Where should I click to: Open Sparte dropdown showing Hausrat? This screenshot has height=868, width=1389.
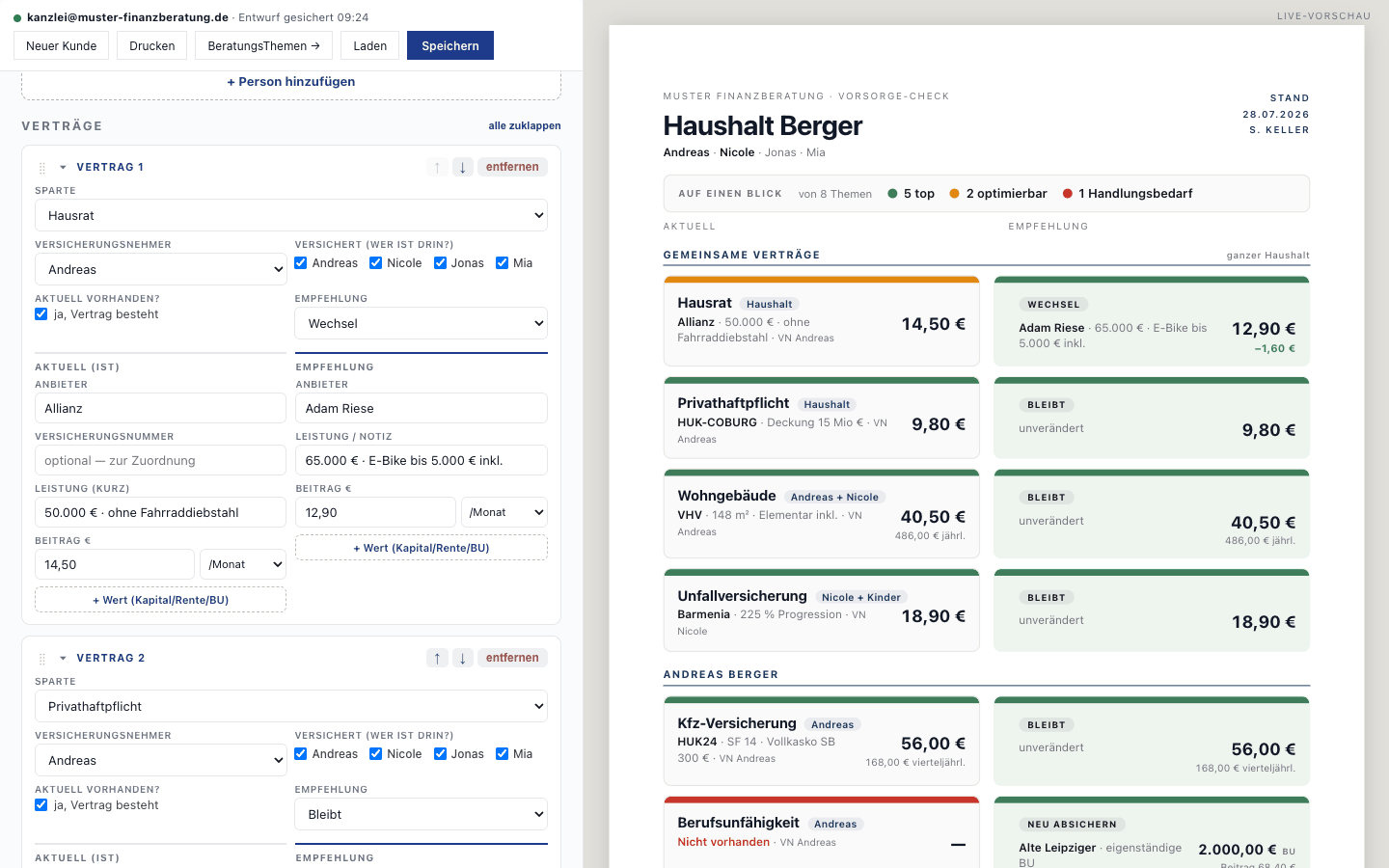pos(291,215)
